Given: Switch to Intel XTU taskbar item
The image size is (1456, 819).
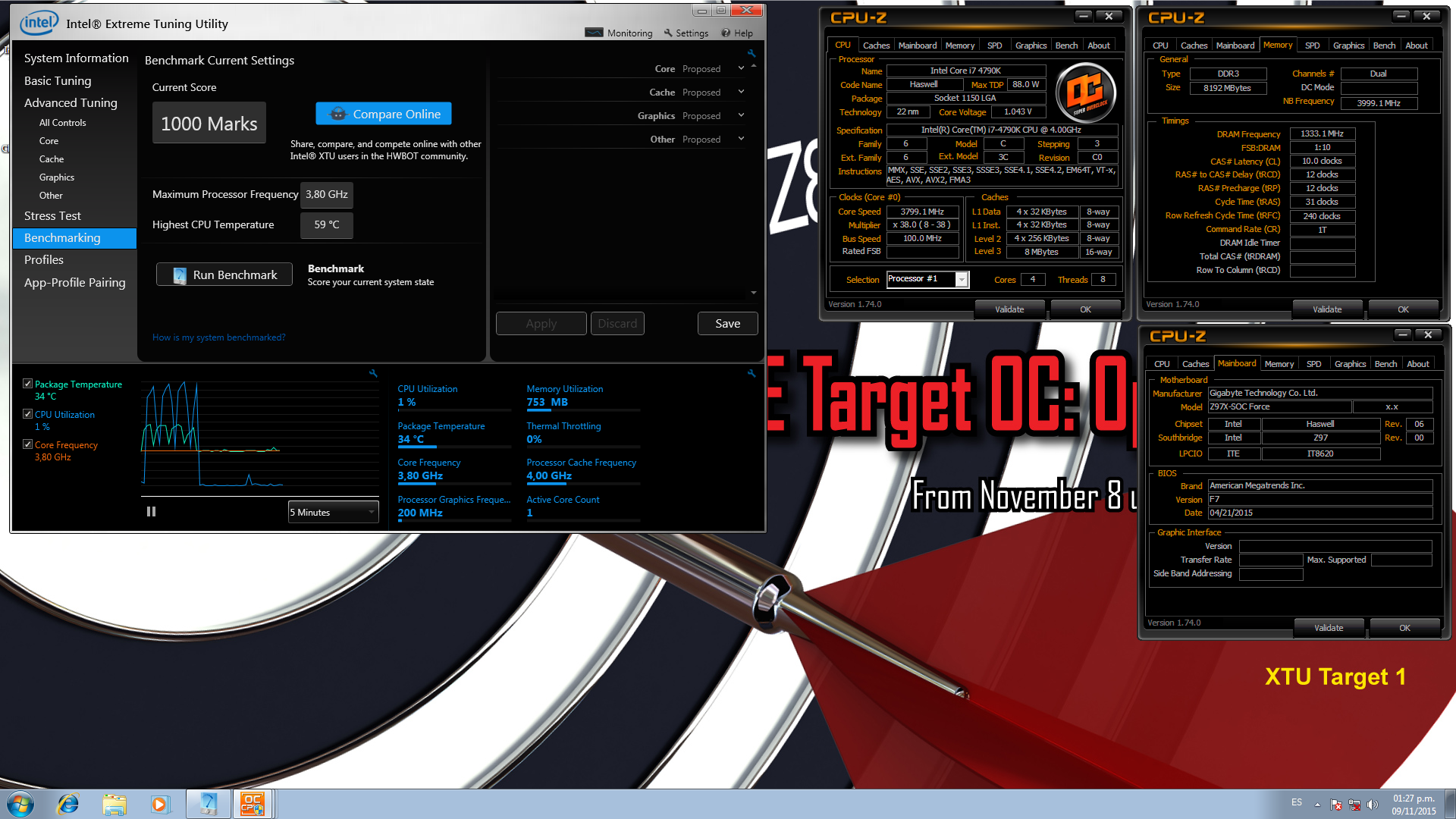Looking at the screenshot, I should pyautogui.click(x=208, y=804).
